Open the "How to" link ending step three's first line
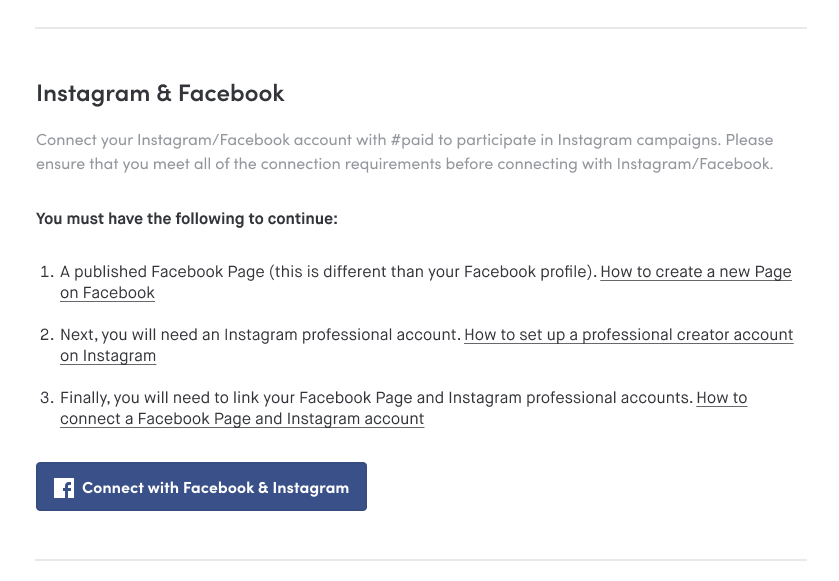 point(721,398)
